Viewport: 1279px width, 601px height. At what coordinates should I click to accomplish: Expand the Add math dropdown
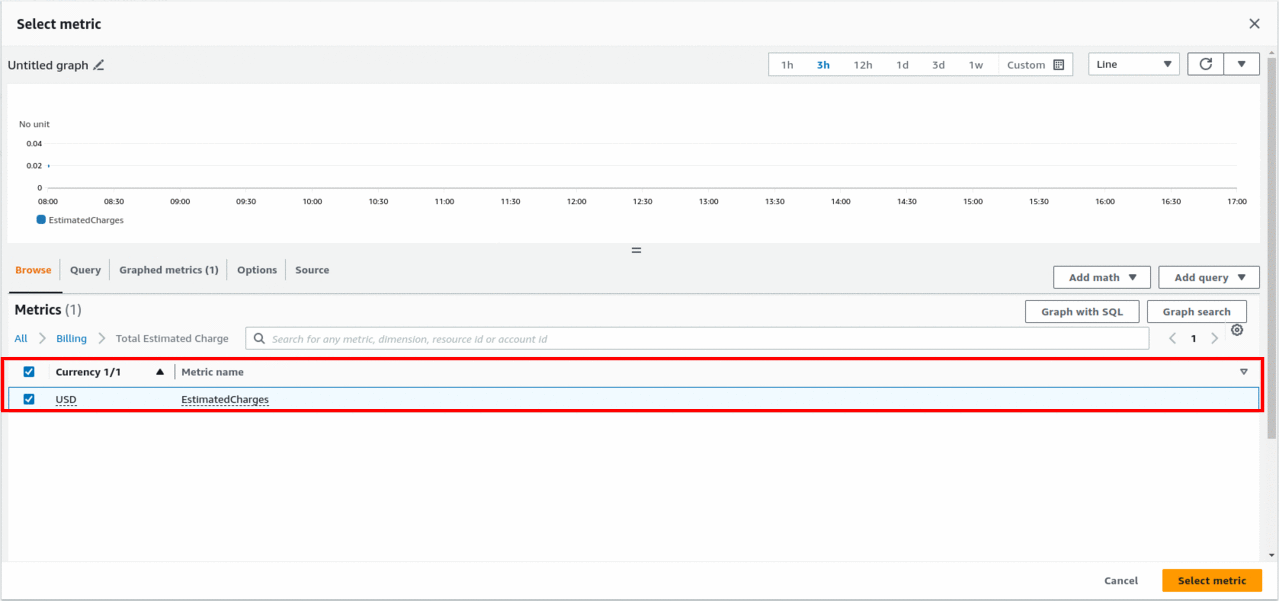(1102, 277)
